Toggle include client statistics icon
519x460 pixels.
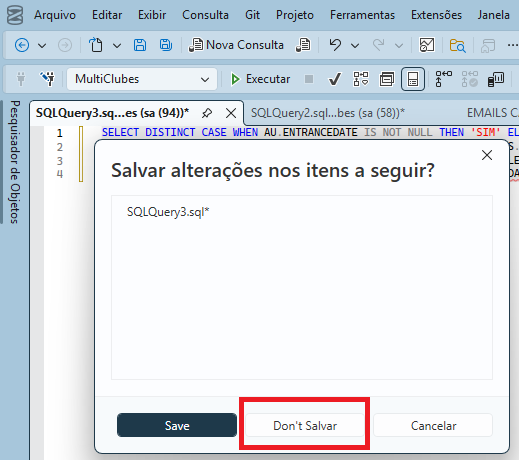tap(496, 79)
